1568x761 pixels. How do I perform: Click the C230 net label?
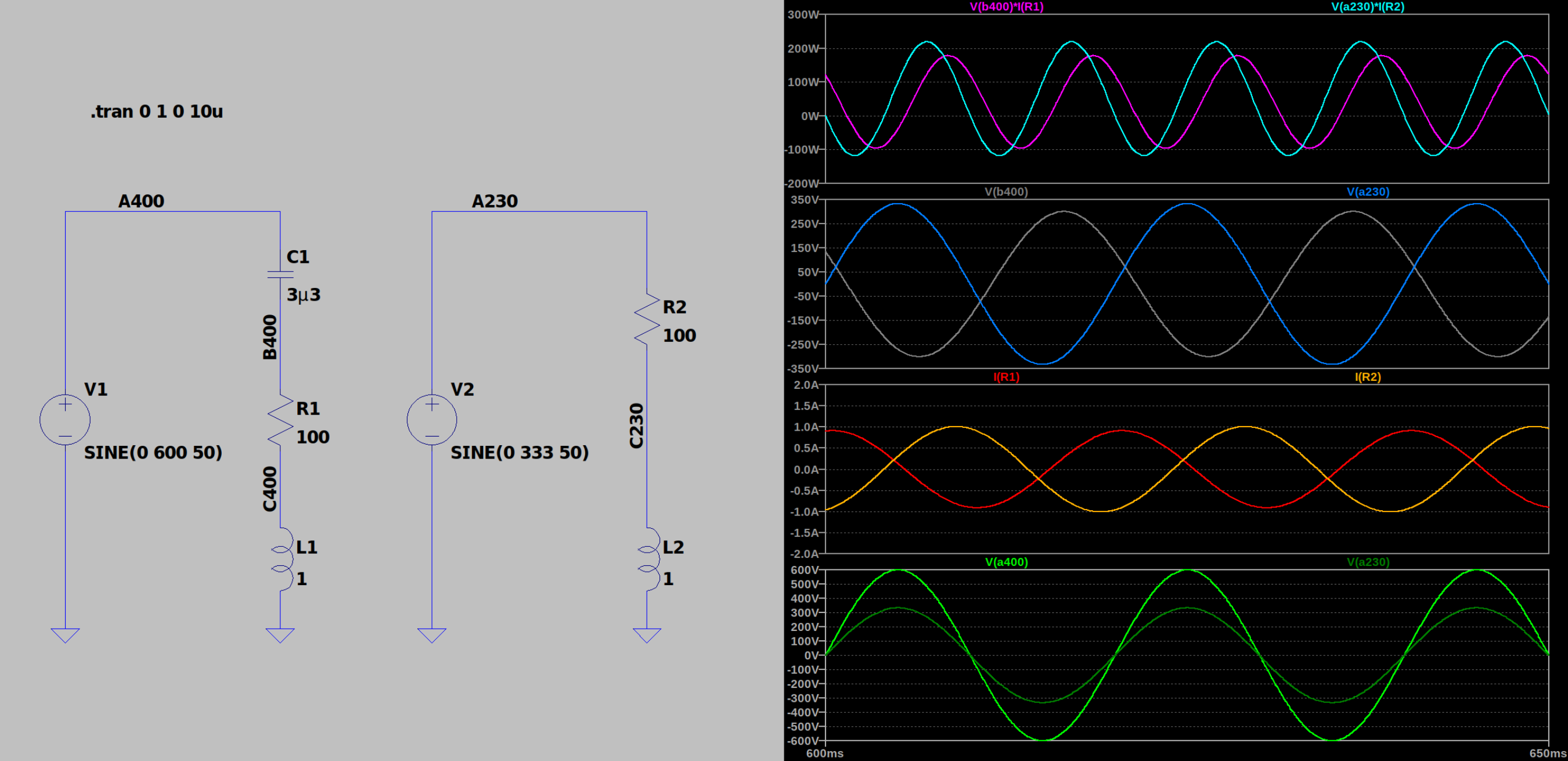click(x=636, y=425)
